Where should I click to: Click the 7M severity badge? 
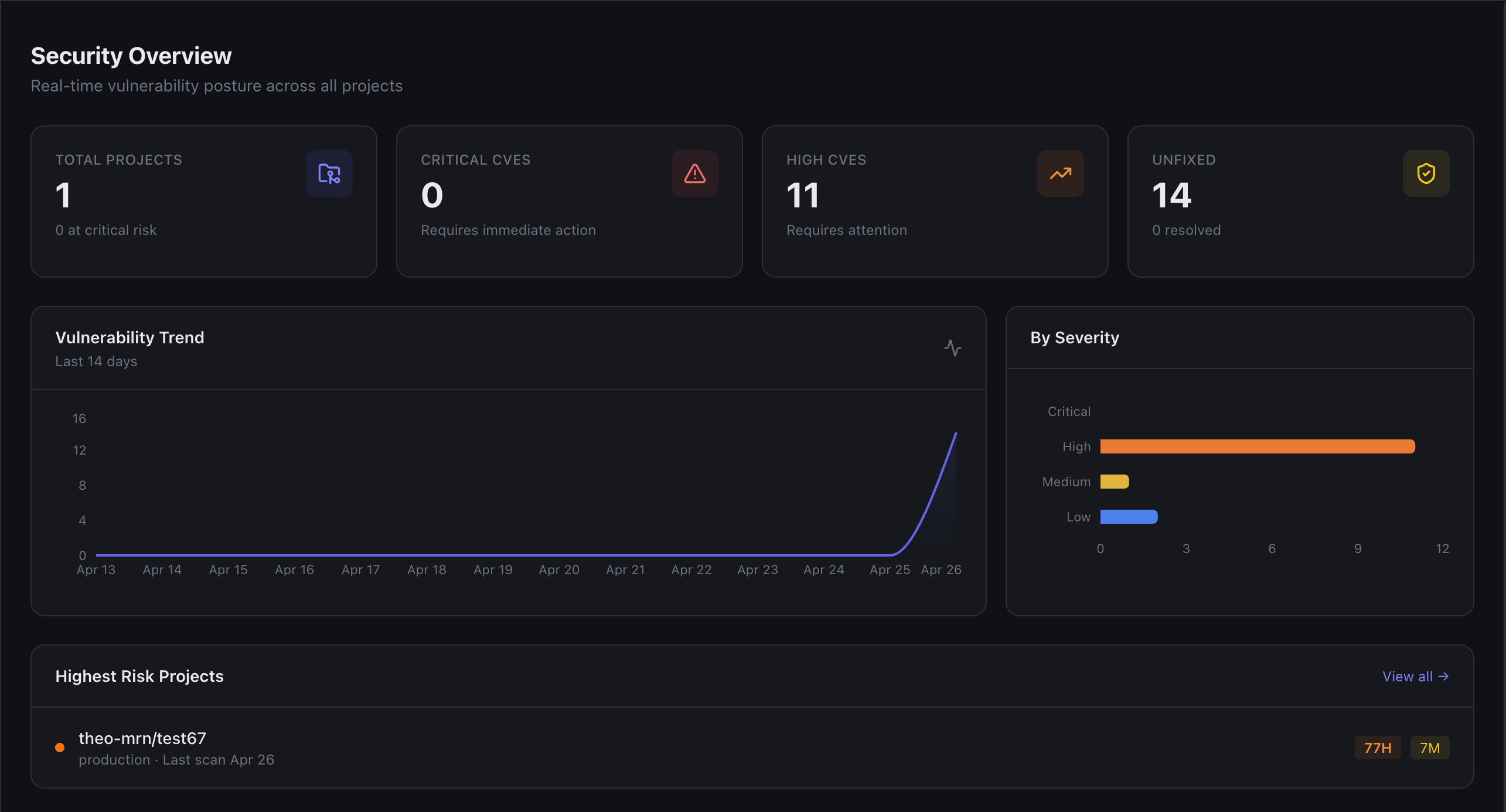tap(1430, 747)
